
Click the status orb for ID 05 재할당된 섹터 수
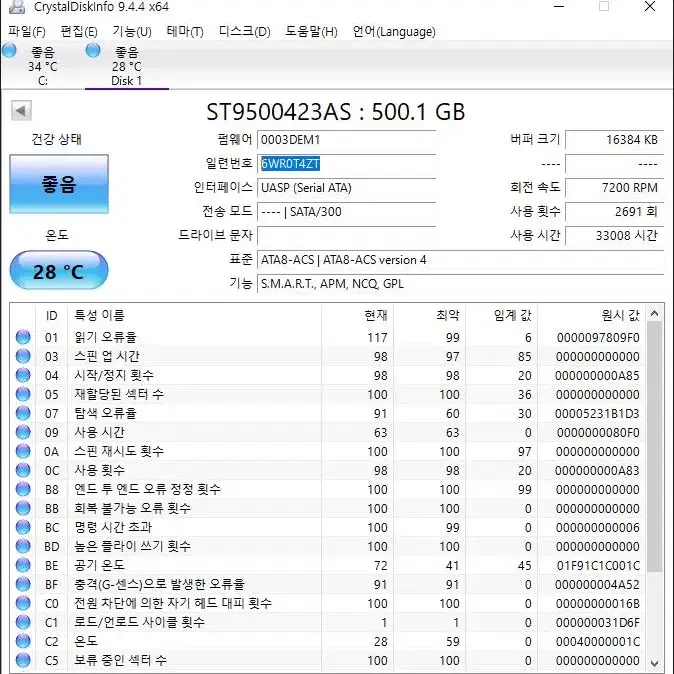pyautogui.click(x=23, y=394)
